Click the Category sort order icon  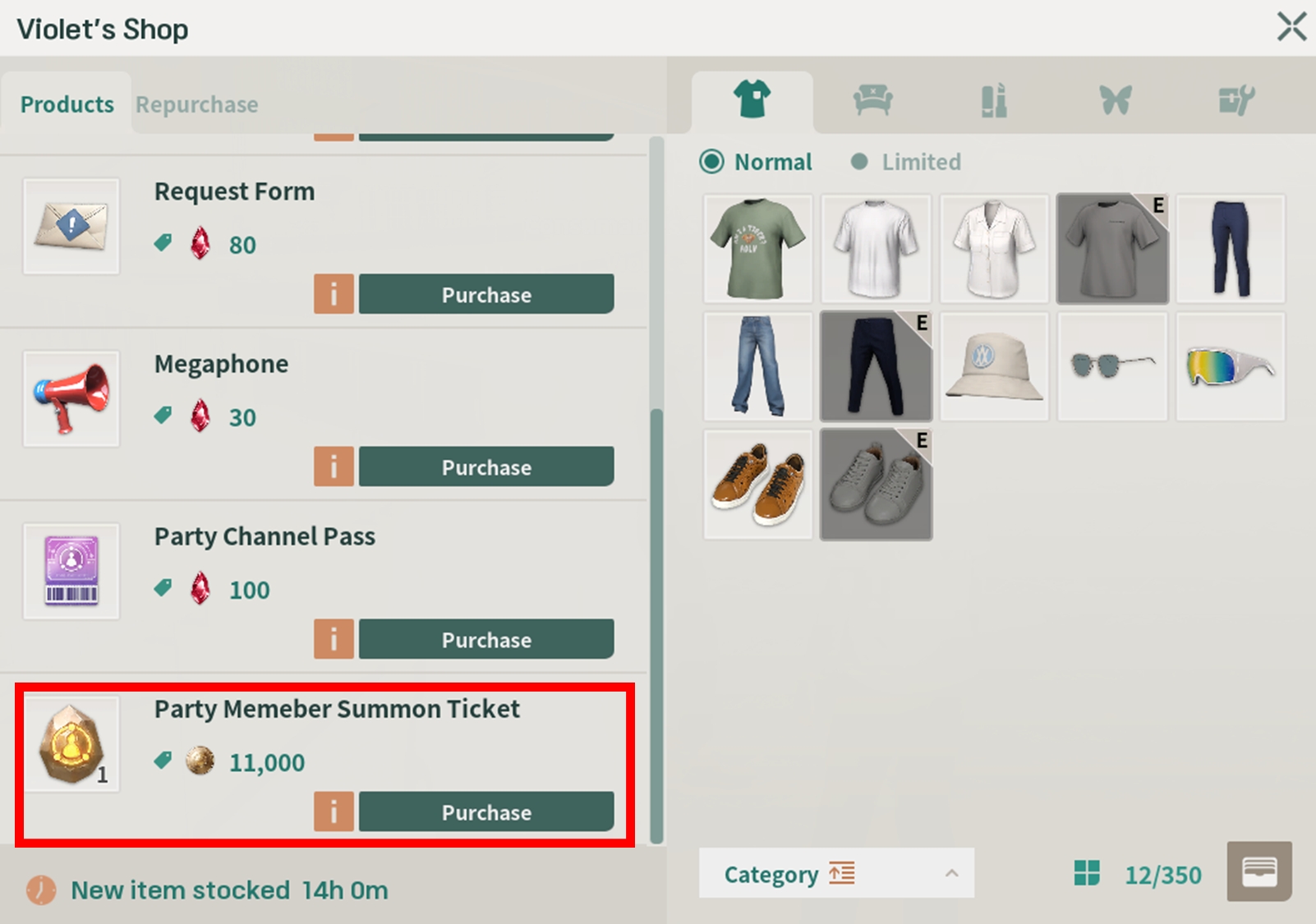(842, 873)
